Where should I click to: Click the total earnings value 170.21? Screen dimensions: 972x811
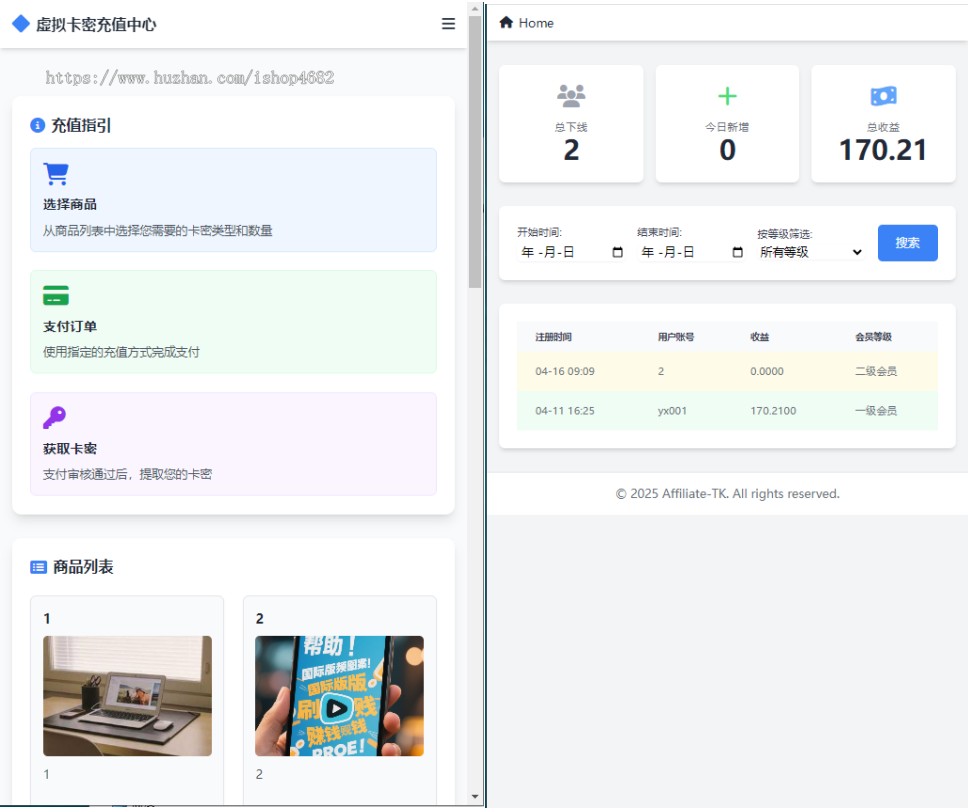[x=885, y=151]
